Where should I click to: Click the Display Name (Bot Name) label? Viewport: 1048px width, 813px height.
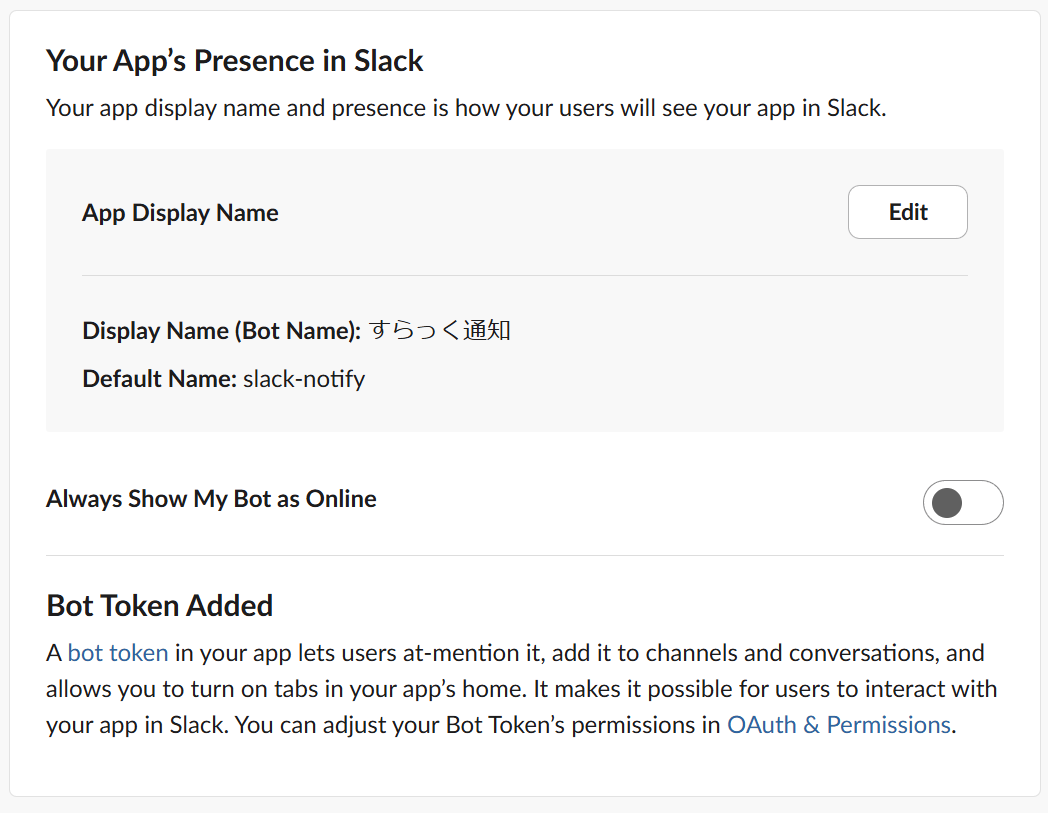coord(221,331)
